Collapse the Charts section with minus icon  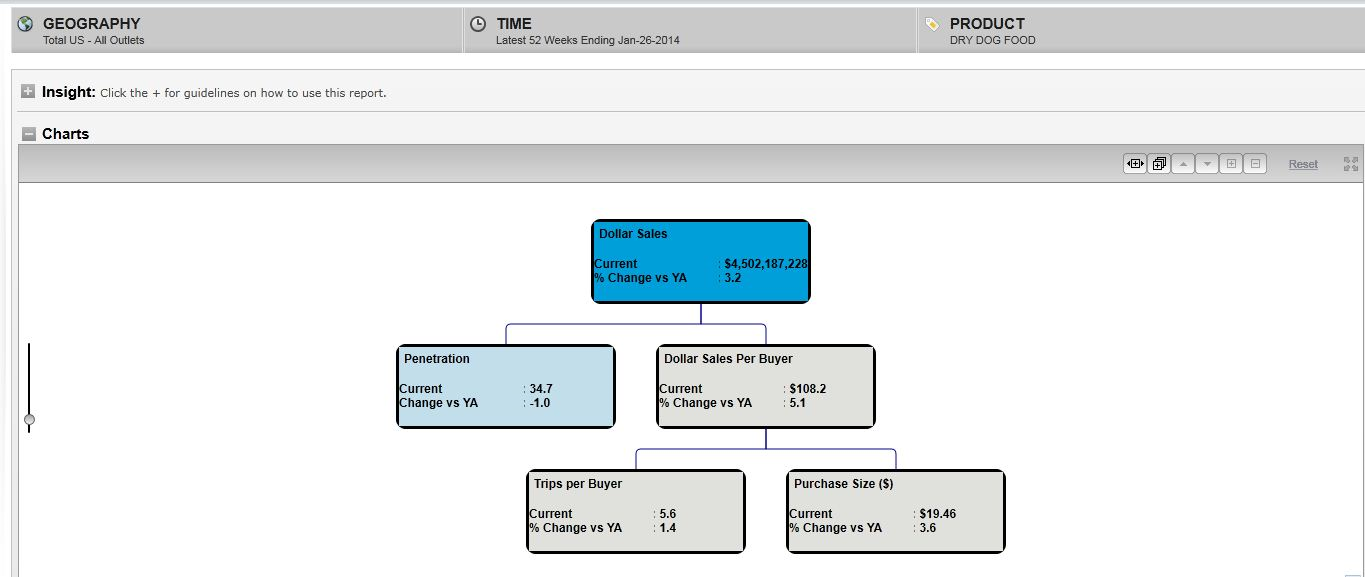point(29,134)
